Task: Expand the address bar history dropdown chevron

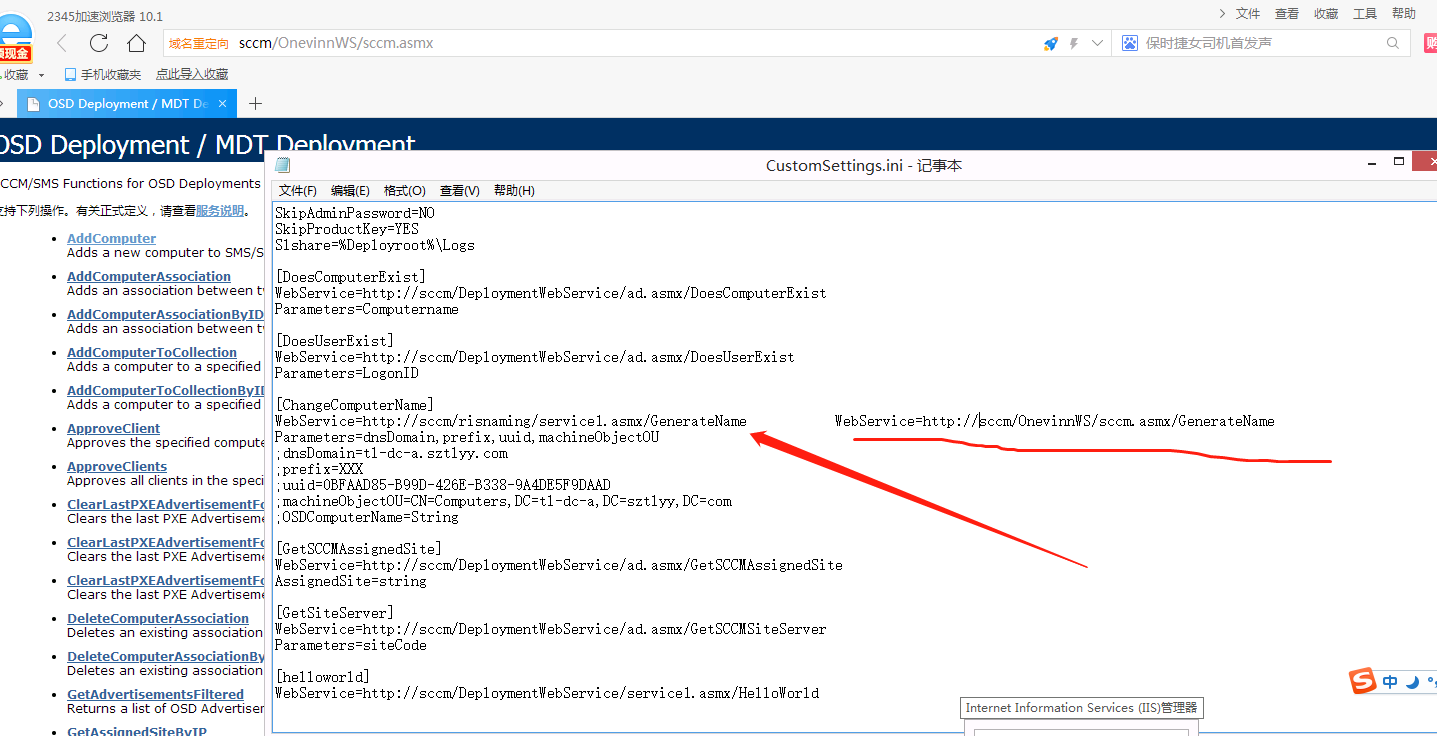Action: (x=1097, y=44)
